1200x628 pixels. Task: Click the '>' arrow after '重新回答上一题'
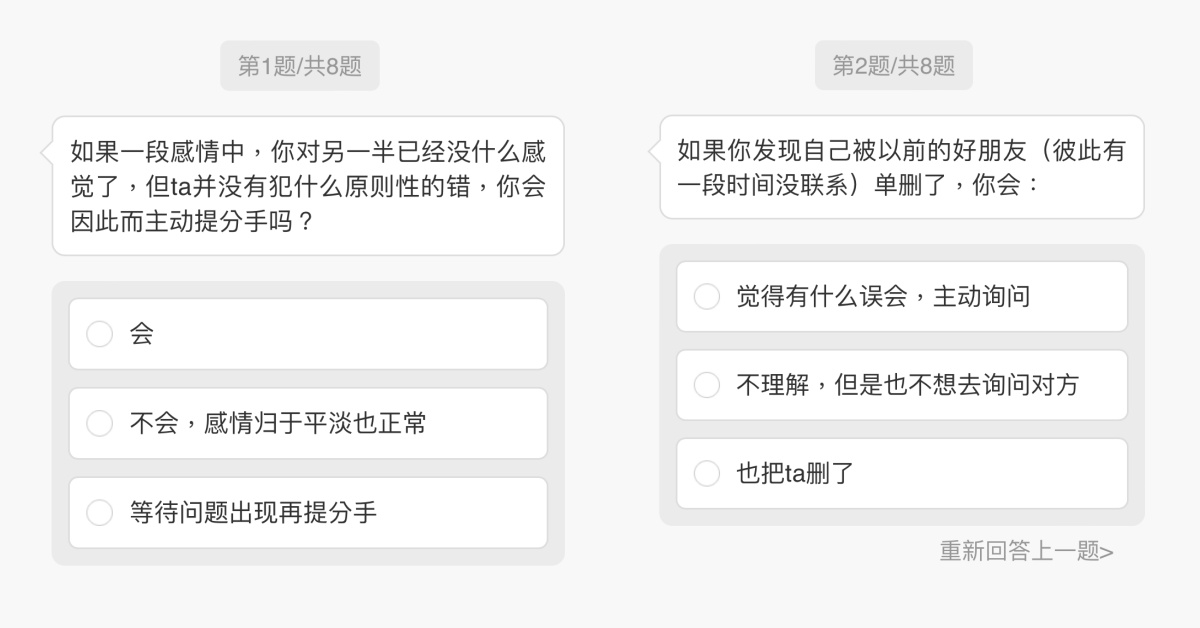pyautogui.click(x=1107, y=551)
